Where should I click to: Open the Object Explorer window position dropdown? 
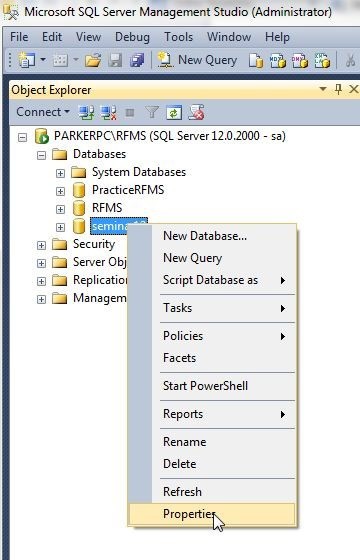[323, 89]
